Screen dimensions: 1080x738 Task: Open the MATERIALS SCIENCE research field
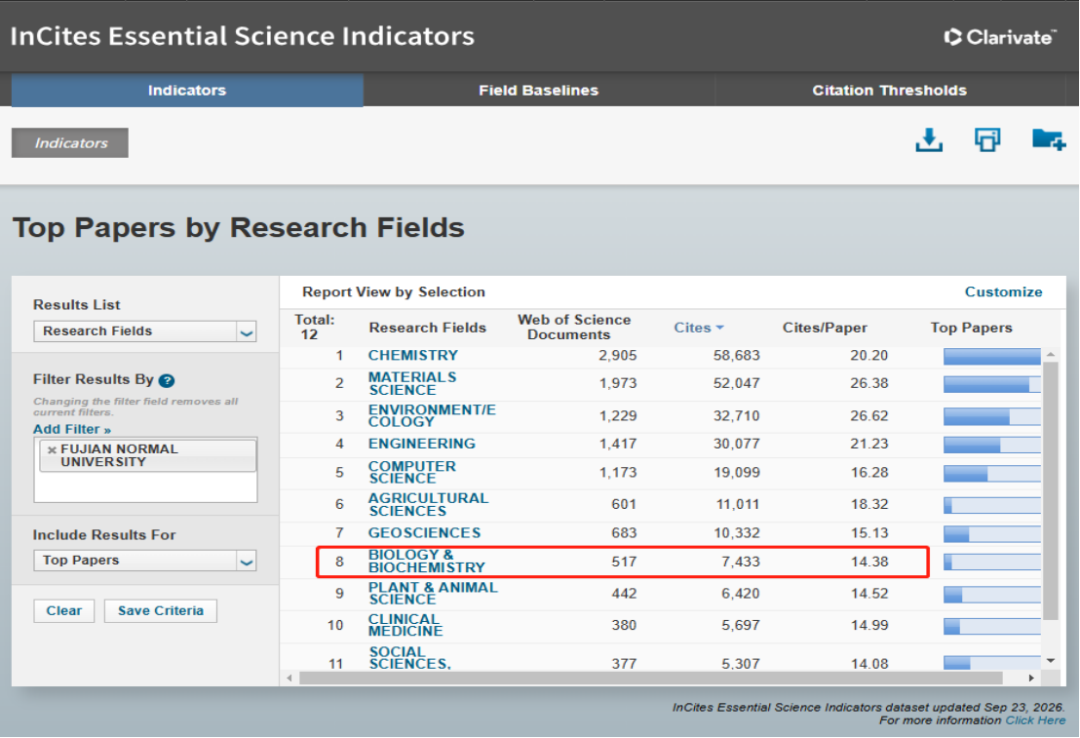click(412, 384)
